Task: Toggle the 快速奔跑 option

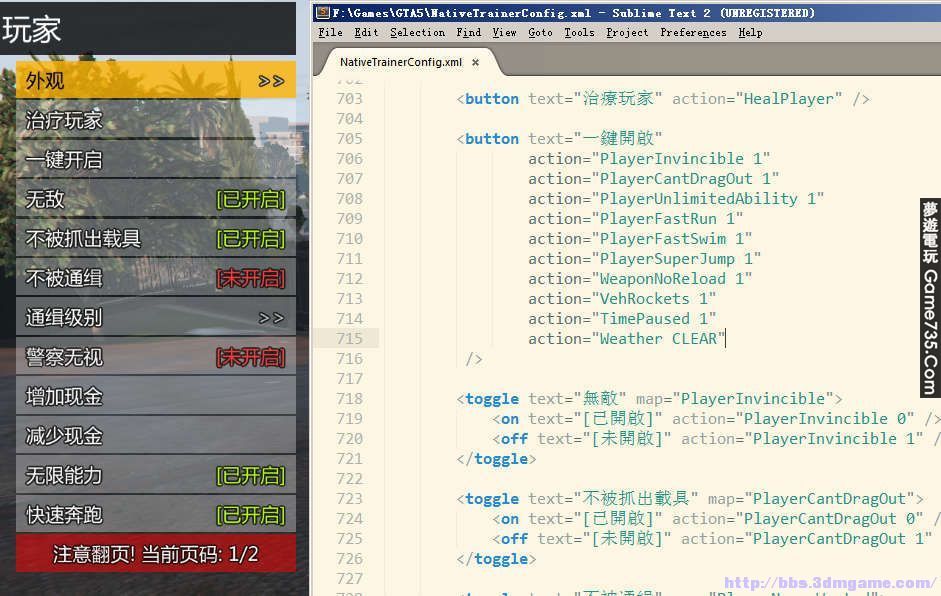Action: tap(155, 515)
